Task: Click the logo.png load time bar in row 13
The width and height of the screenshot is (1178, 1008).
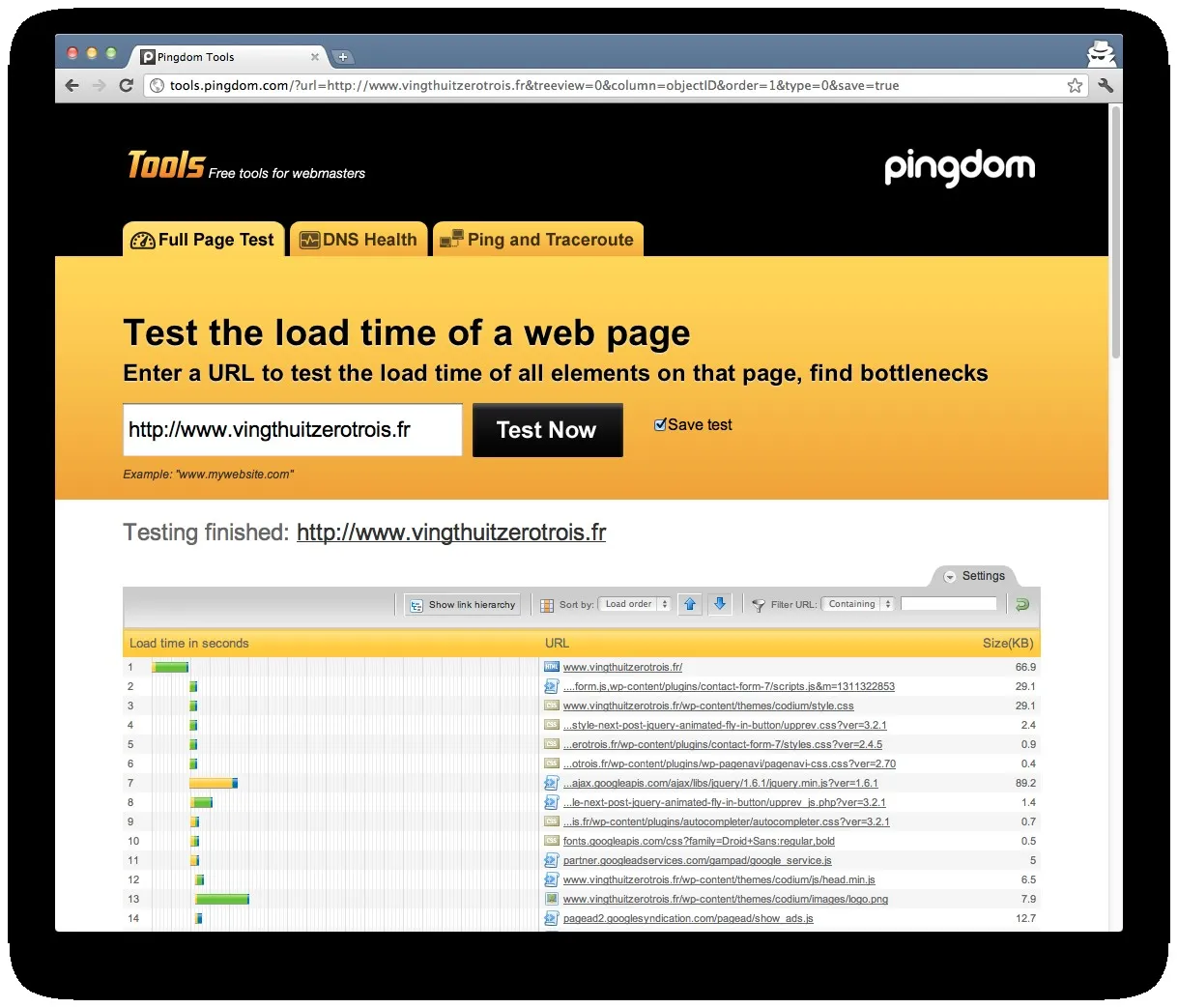Action: [x=222, y=899]
